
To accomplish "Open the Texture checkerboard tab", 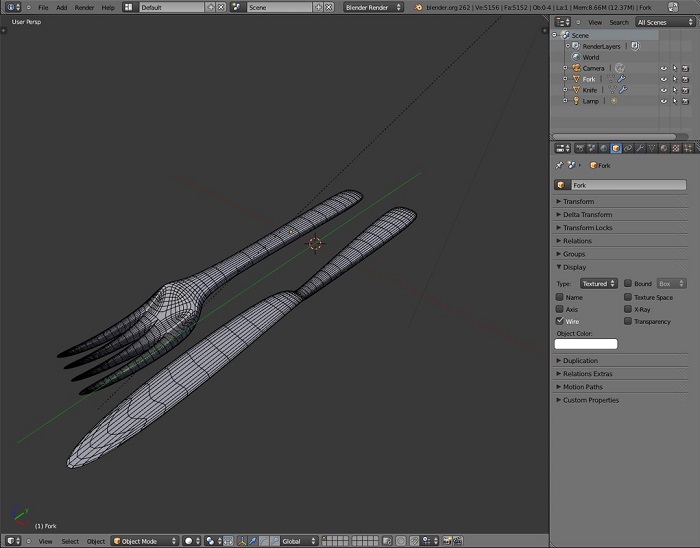I will coord(676,148).
